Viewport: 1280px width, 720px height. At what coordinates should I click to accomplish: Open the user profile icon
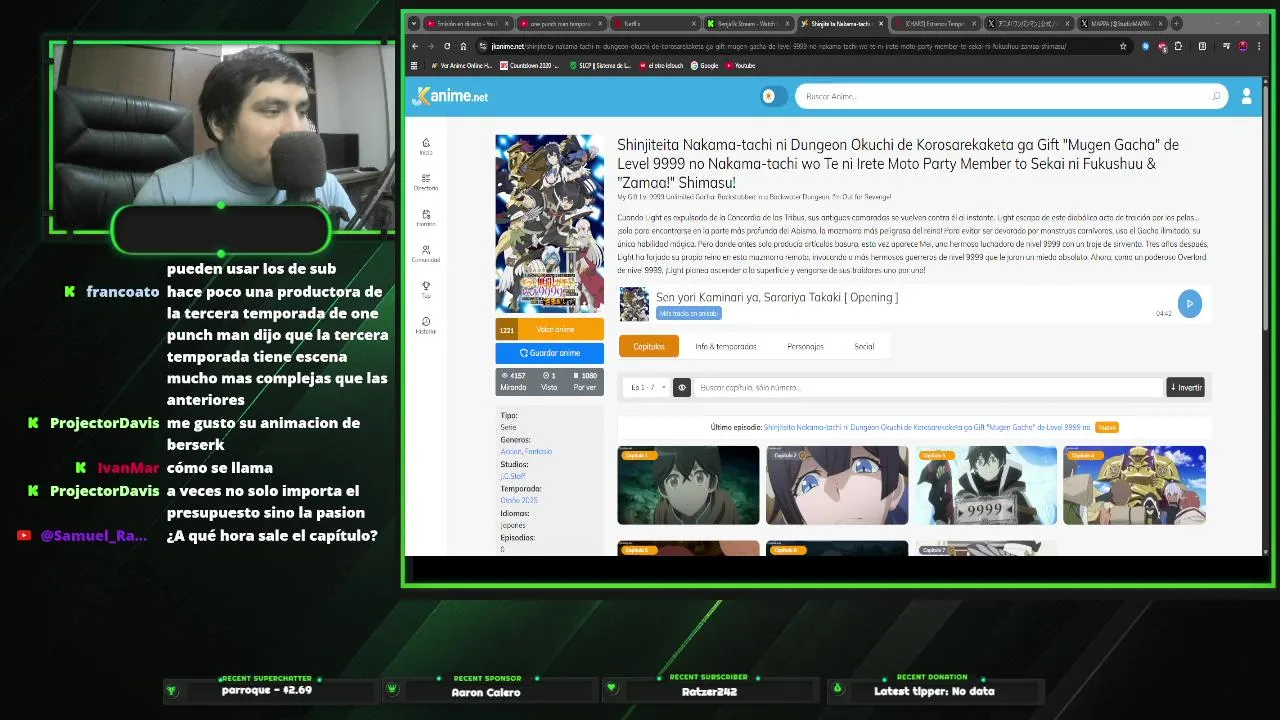(x=1246, y=96)
